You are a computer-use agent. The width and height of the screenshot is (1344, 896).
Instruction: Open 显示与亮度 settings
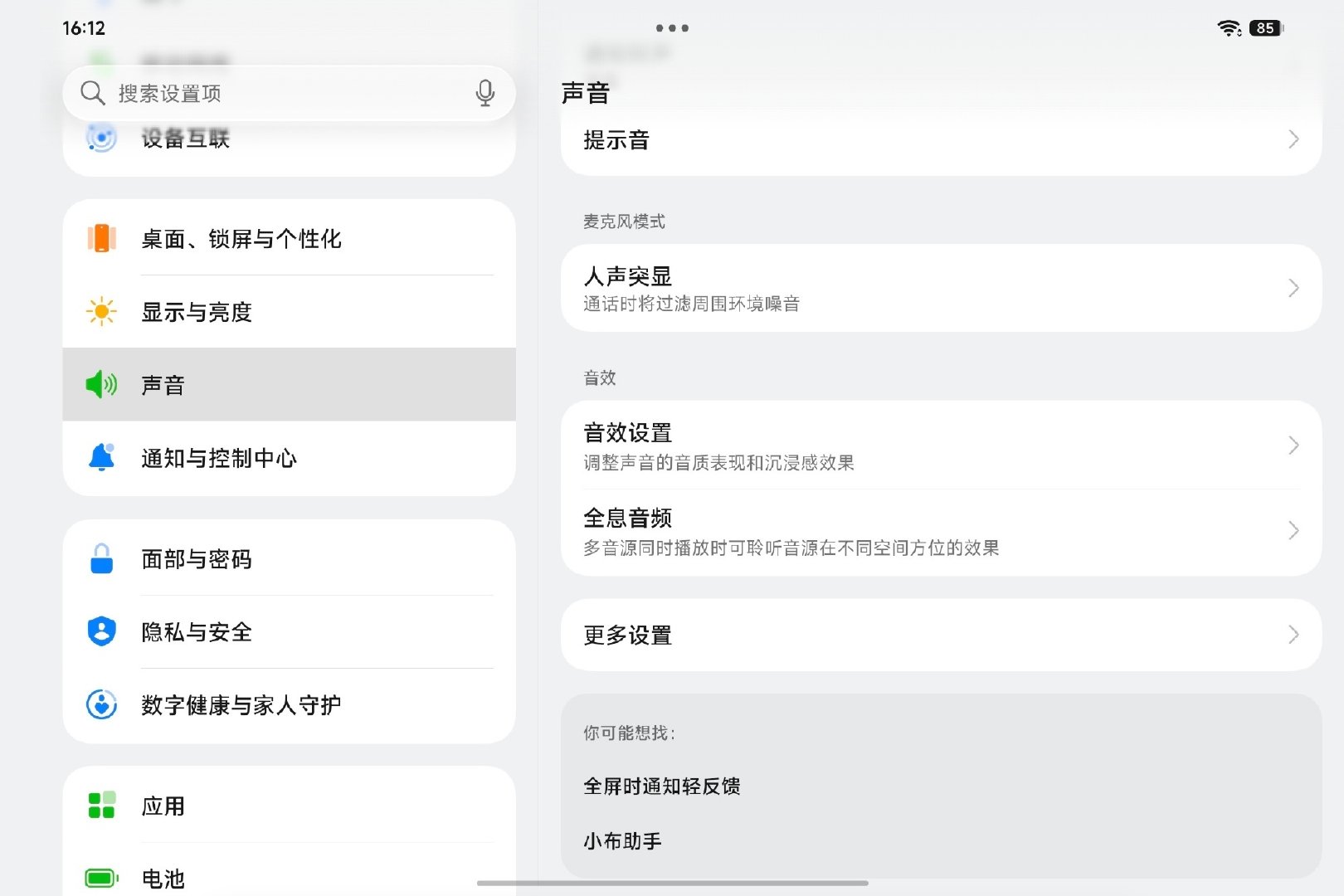pyautogui.click(x=289, y=312)
